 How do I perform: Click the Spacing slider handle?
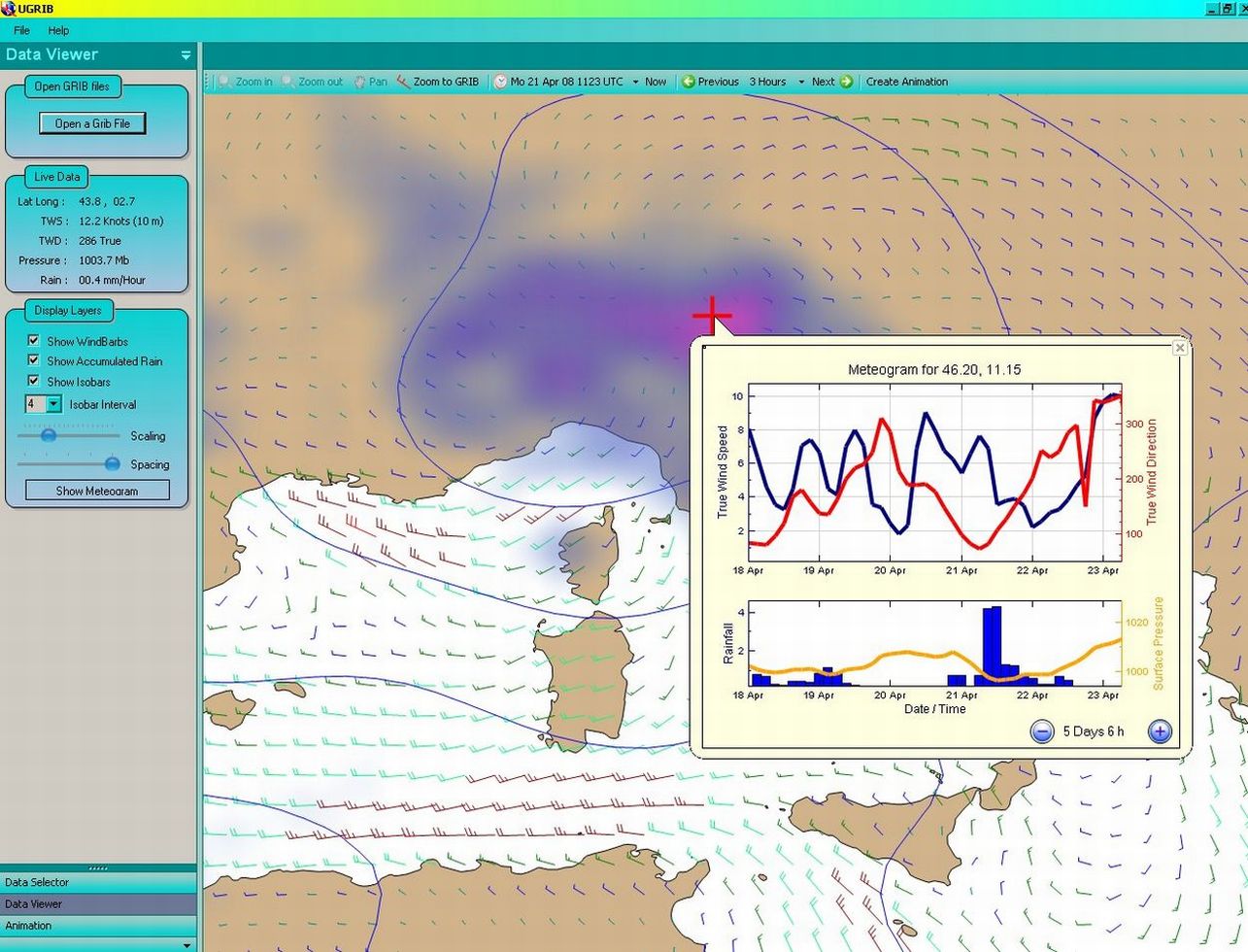(112, 464)
